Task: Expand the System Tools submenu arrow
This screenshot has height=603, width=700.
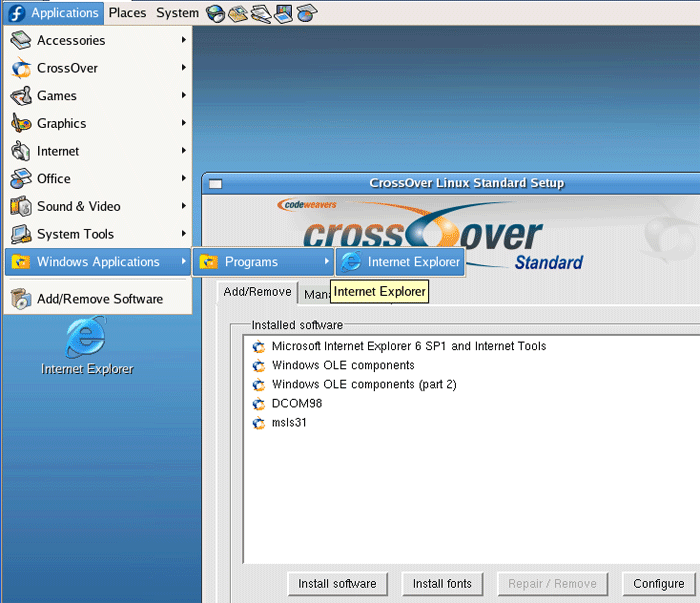Action: (183, 233)
